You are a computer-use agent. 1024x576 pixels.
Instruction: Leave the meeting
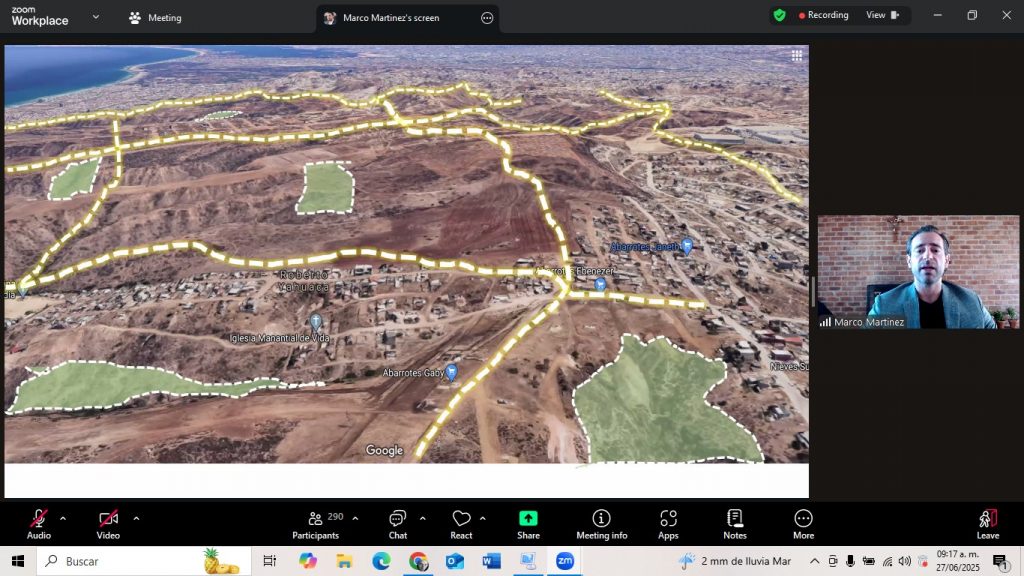pos(987,523)
